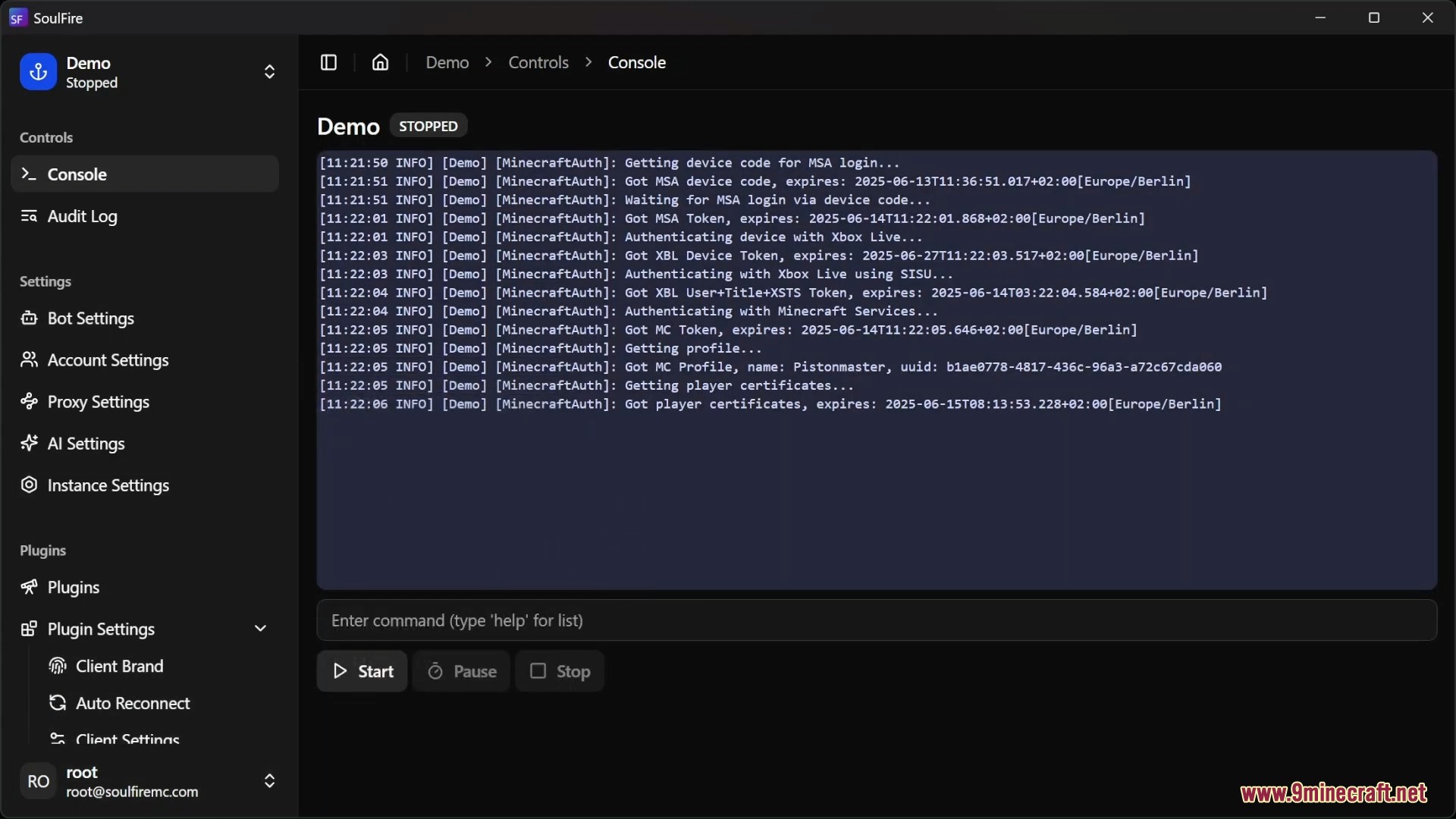Open Proxy Settings
The height and width of the screenshot is (819, 1456).
pyautogui.click(x=145, y=402)
